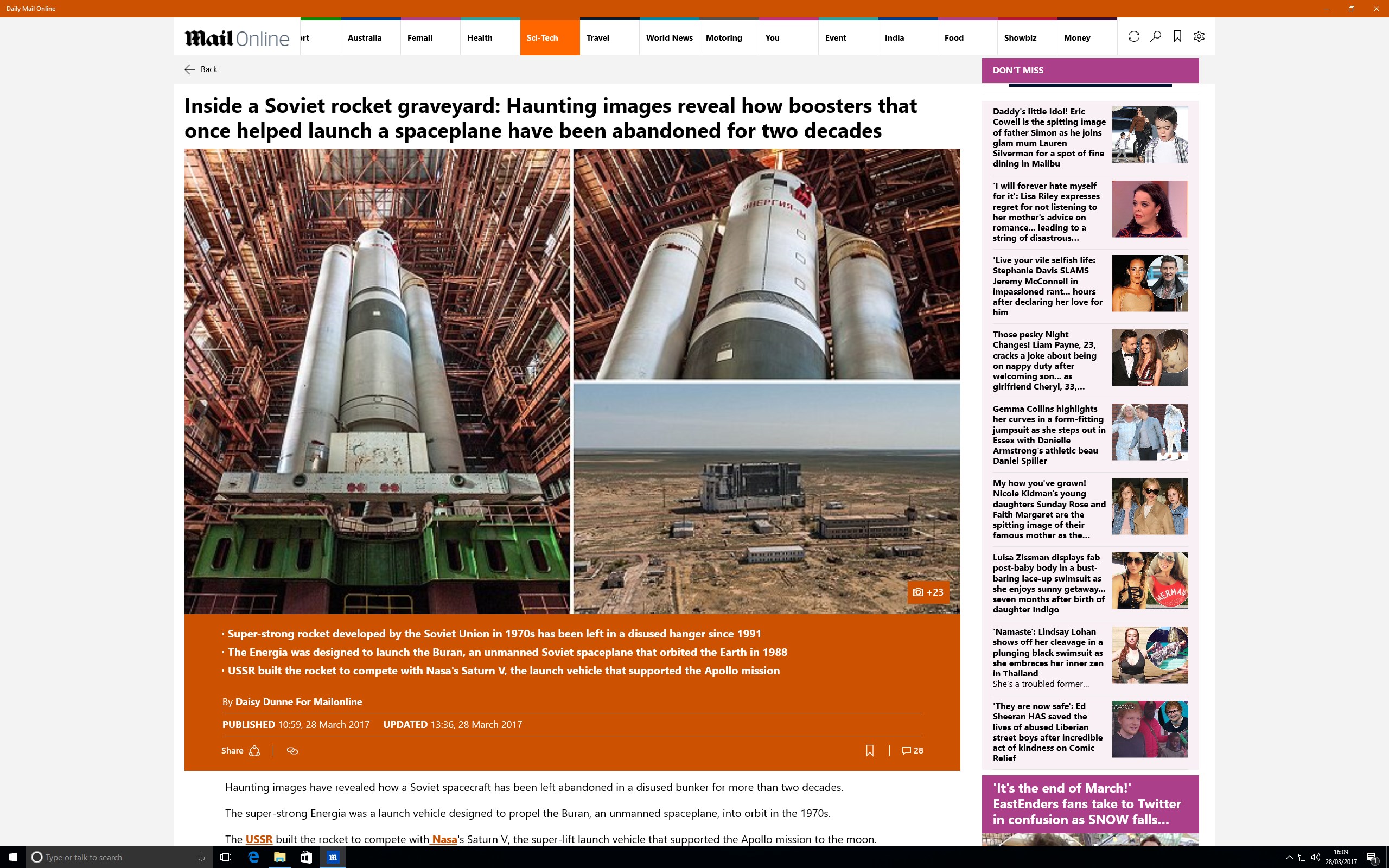Launch Microsoft Edge from the taskbar
This screenshot has width=1389, height=868.
252,857
